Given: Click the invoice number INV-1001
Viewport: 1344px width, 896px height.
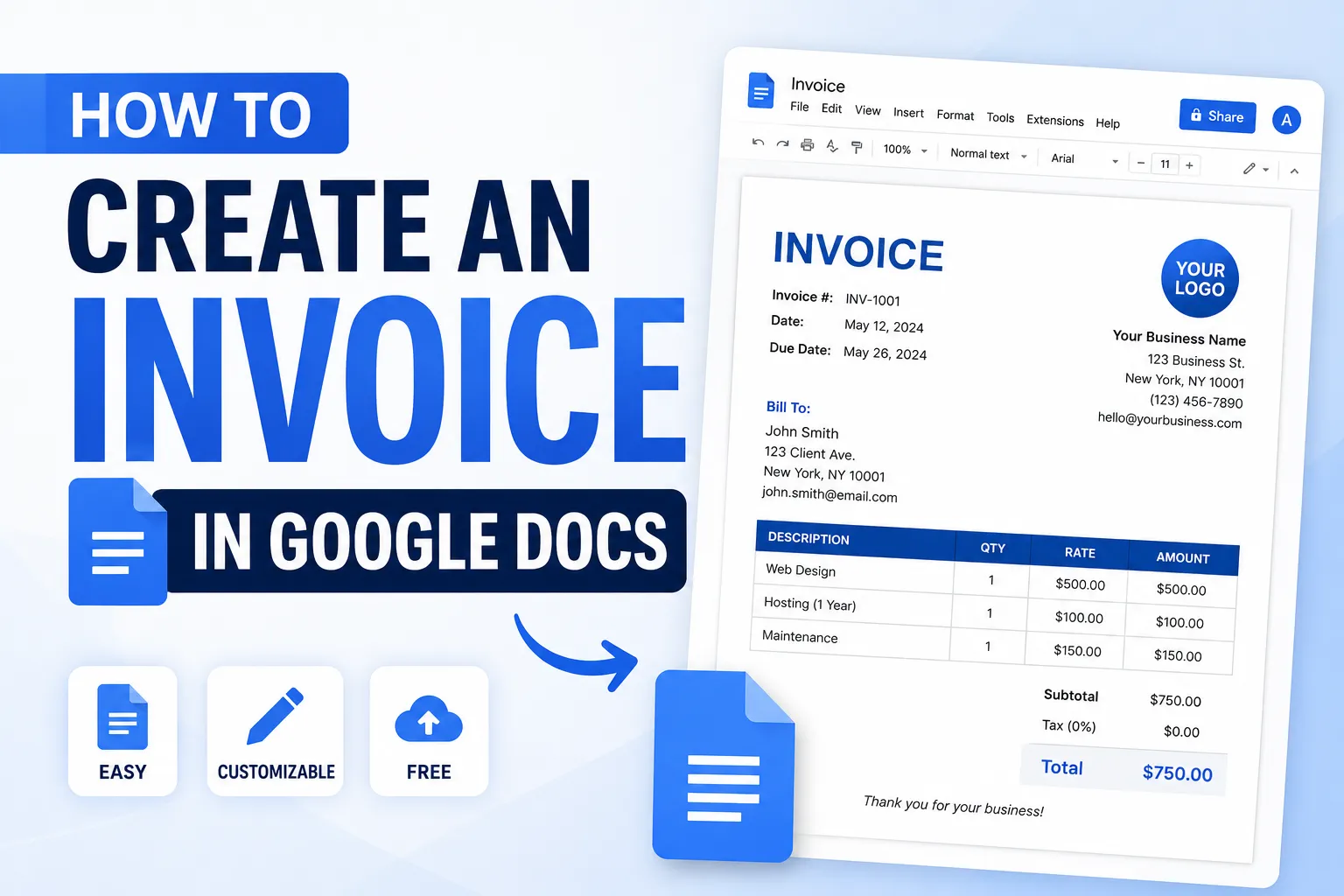Looking at the screenshot, I should (872, 300).
